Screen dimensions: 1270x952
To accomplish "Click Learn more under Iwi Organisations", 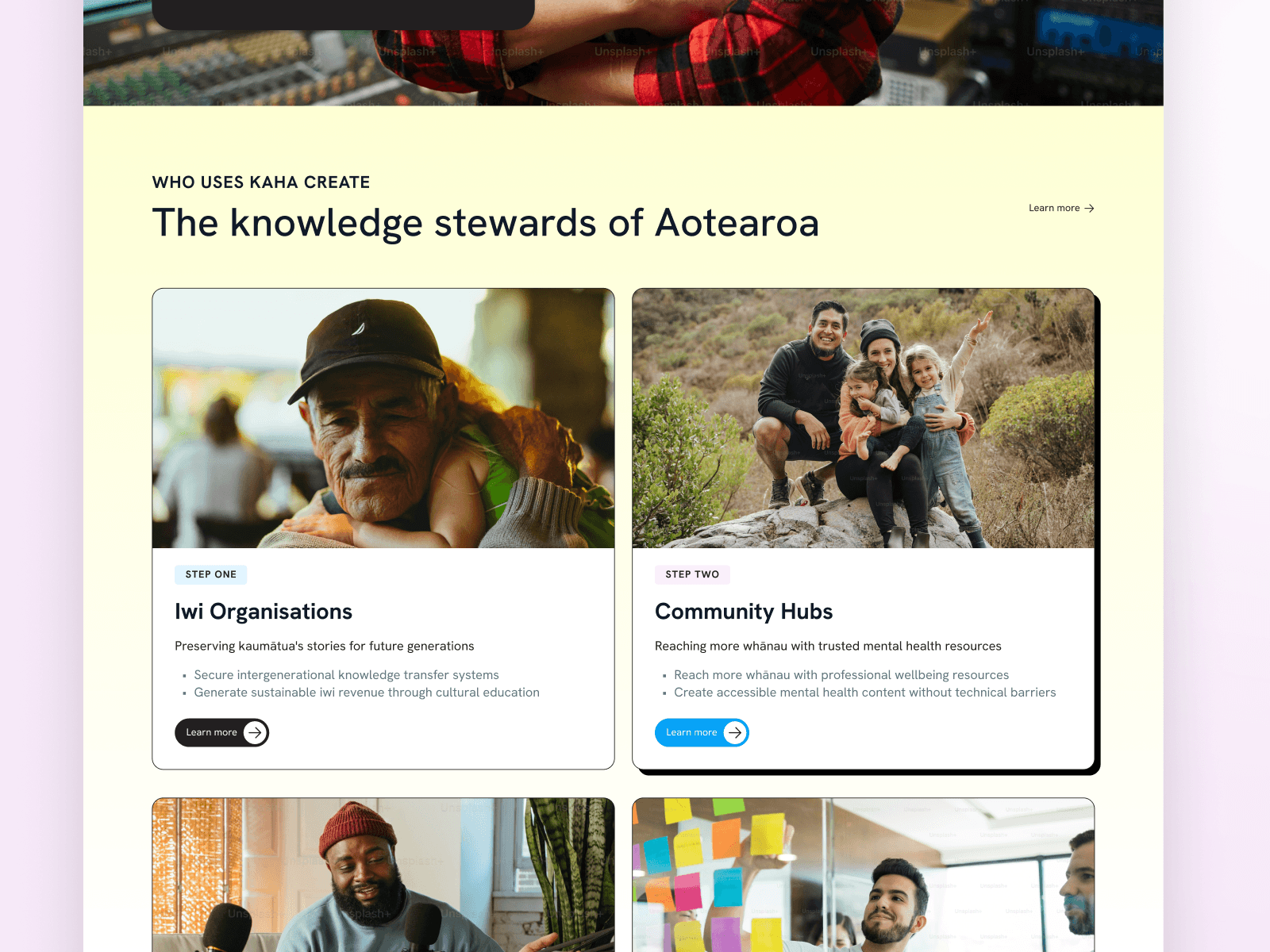I will click(x=221, y=732).
